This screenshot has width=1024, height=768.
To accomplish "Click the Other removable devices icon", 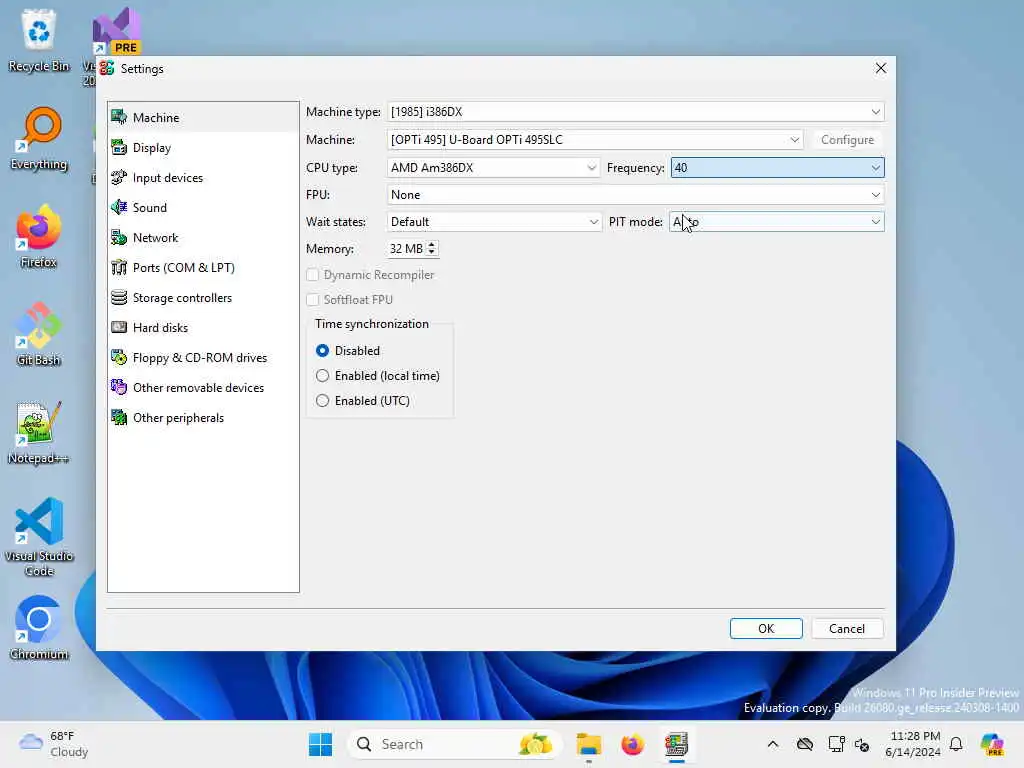I will tap(119, 388).
